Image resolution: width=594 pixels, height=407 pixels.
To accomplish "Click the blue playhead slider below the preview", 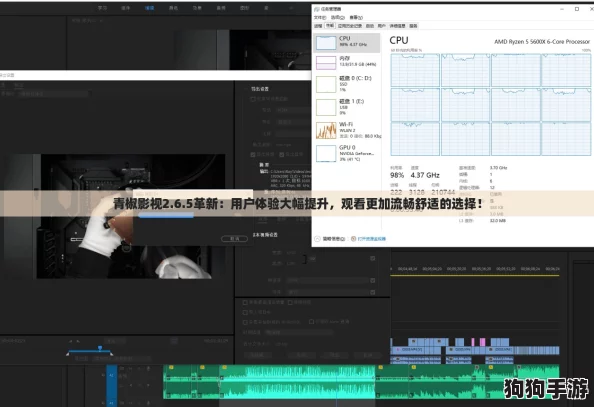I will [x=100, y=348].
